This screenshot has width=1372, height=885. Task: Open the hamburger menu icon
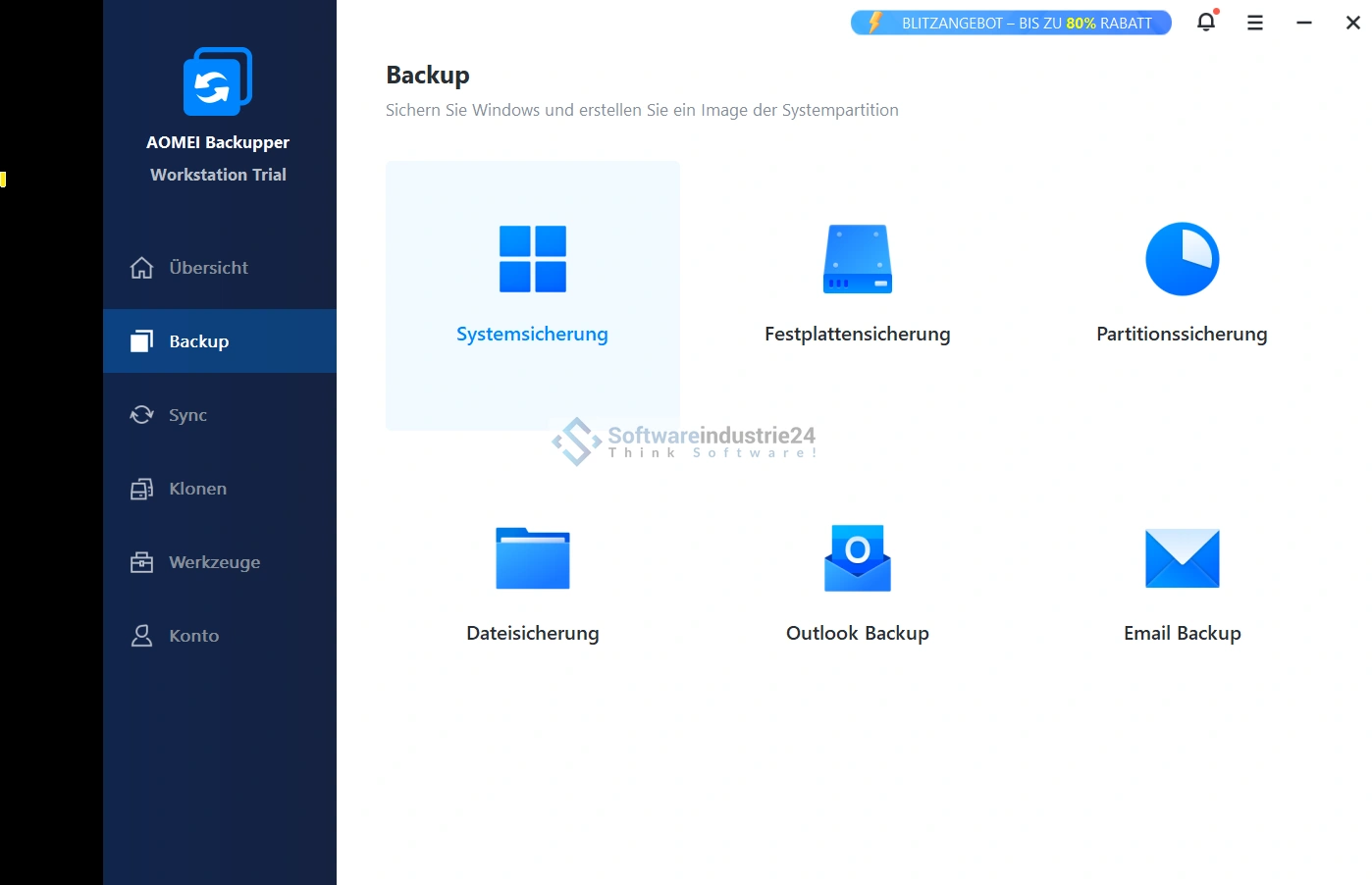tap(1254, 23)
